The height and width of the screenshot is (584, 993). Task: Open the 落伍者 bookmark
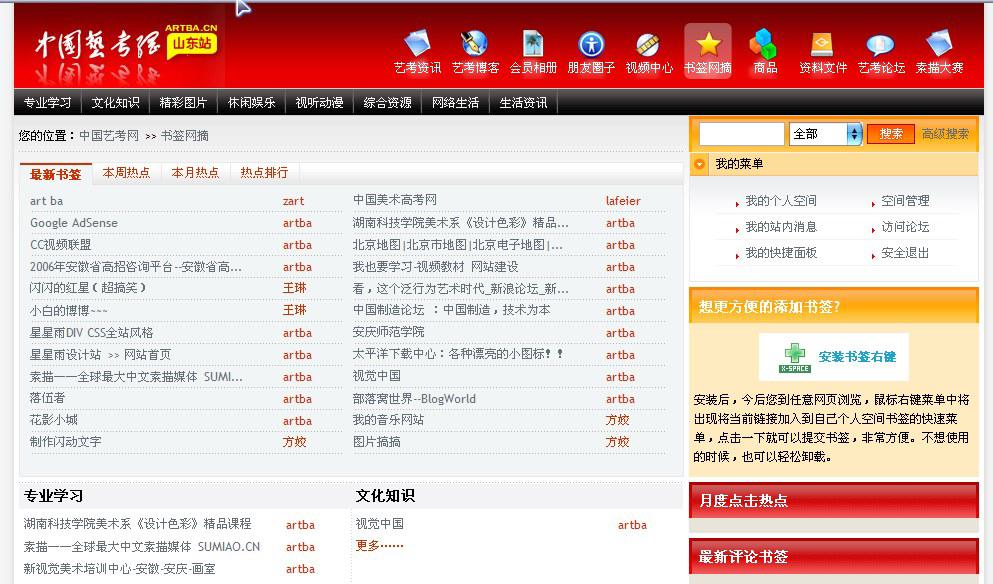pos(47,398)
